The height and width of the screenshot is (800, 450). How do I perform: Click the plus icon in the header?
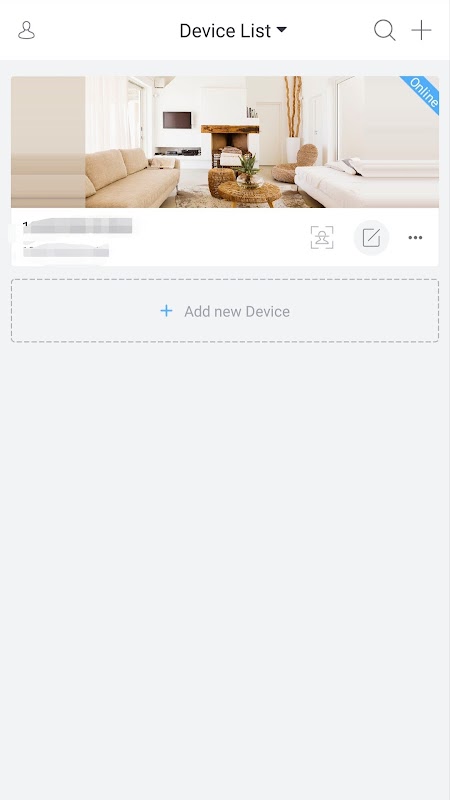pyautogui.click(x=421, y=30)
